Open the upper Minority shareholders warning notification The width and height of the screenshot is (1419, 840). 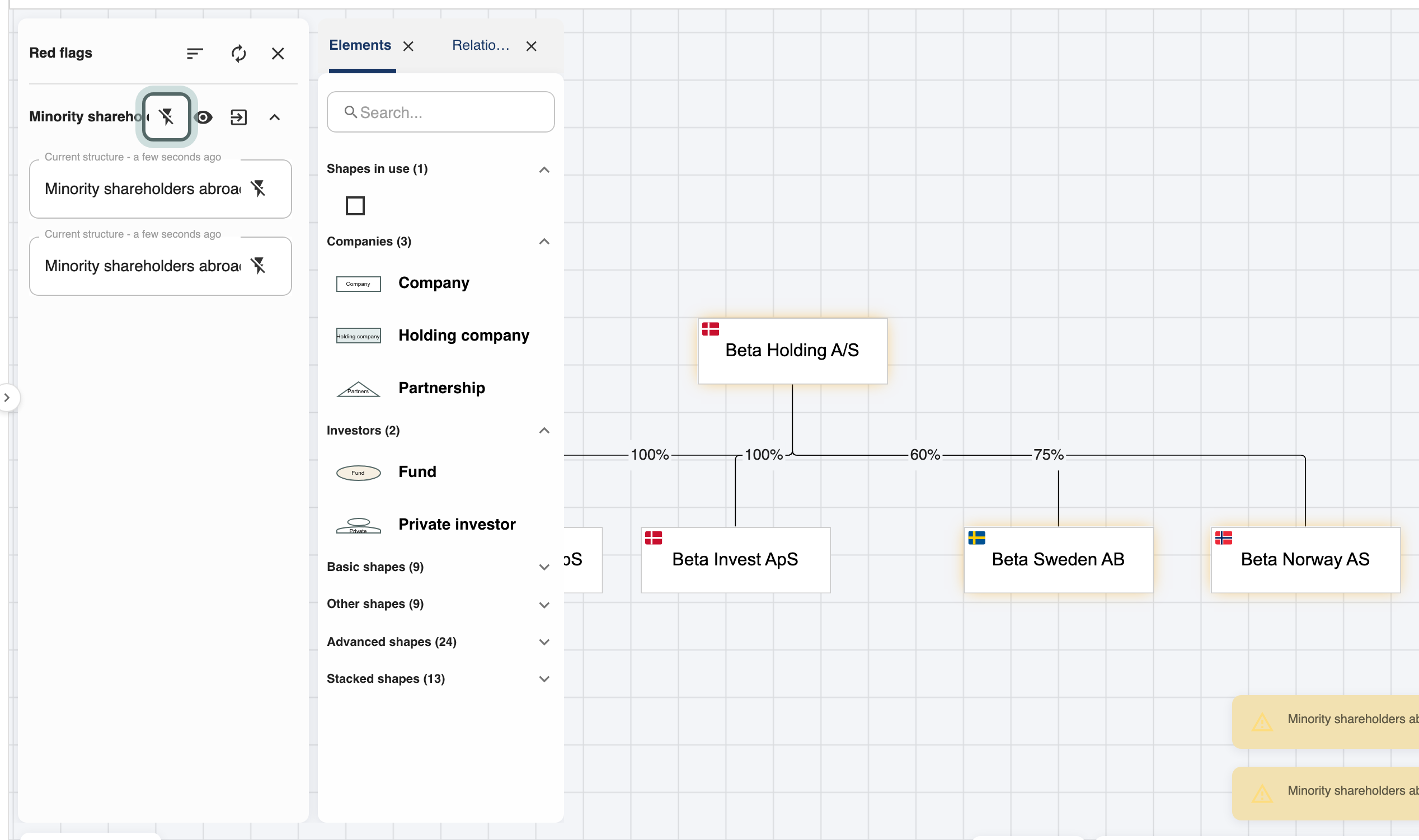1325,721
